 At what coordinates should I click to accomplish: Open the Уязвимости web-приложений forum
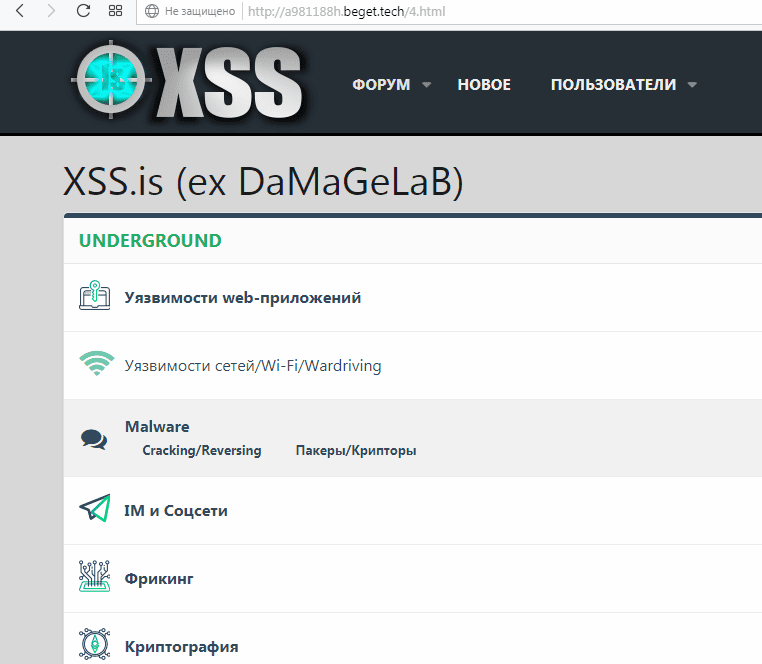pyautogui.click(x=243, y=297)
